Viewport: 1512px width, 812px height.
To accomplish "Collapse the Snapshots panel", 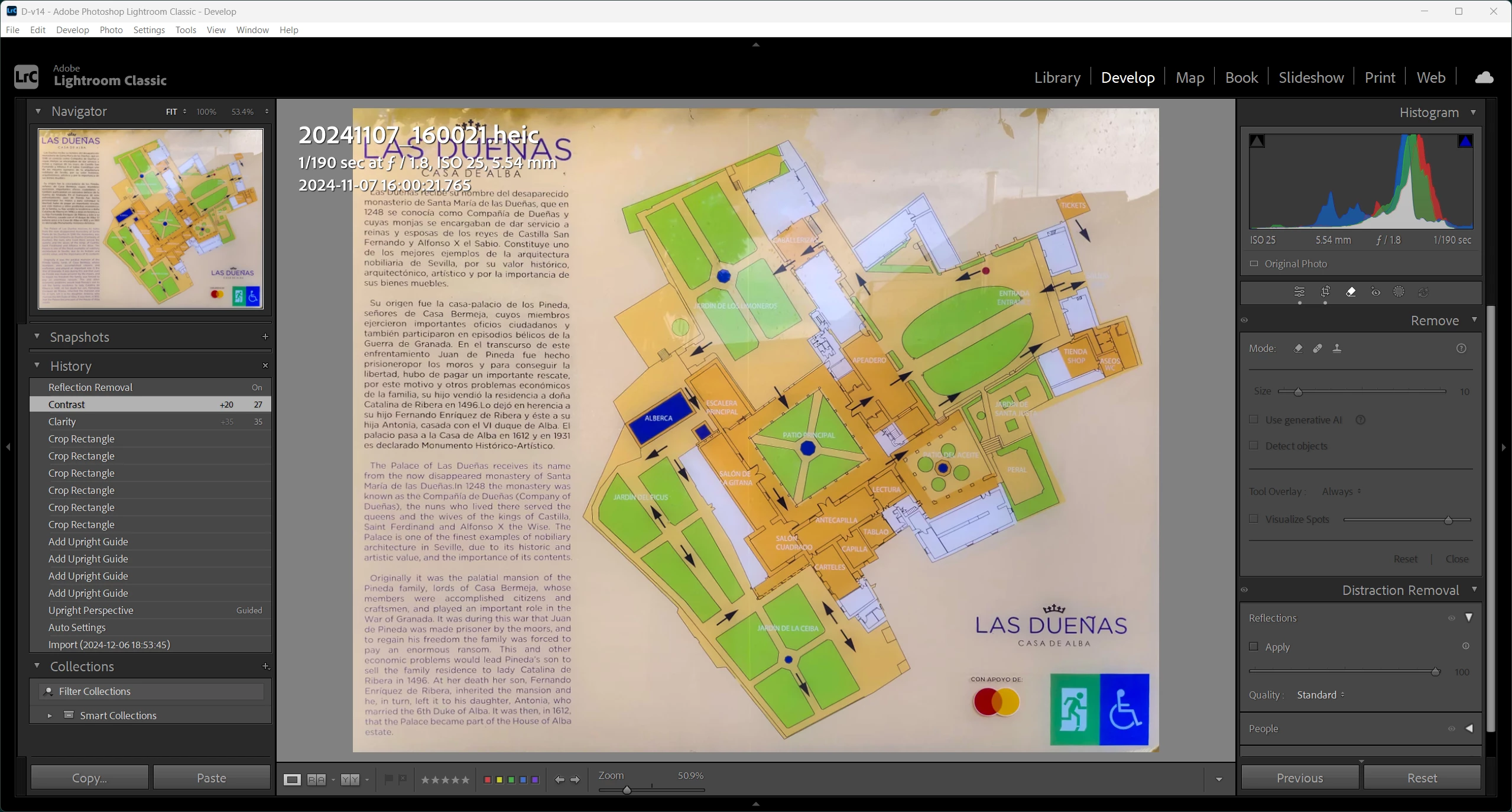I will (x=37, y=336).
